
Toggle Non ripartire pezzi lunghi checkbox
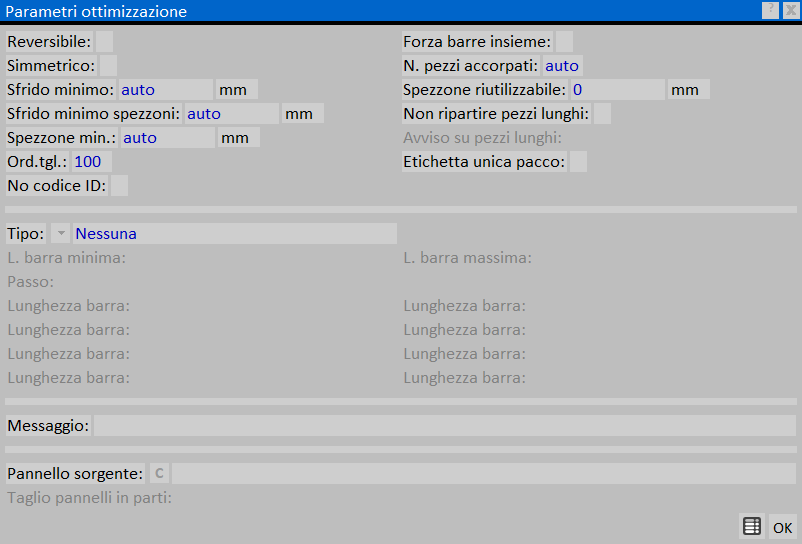(603, 114)
